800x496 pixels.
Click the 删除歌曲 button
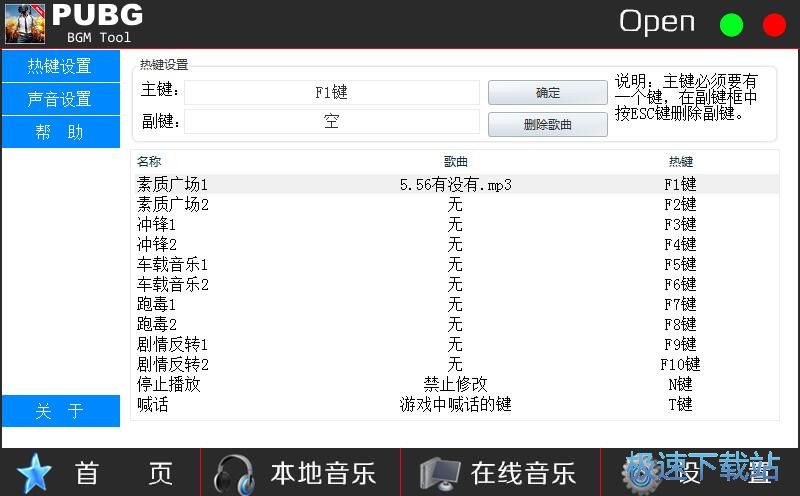(547, 124)
